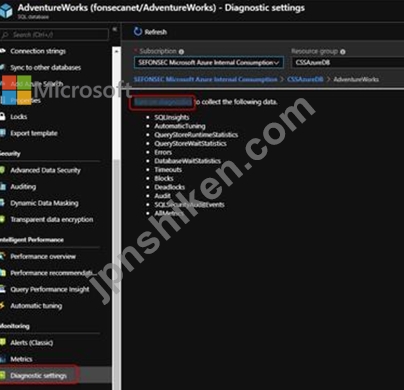Click the CSSAzureDB breadcrumb link
This screenshot has height=390, width=404.
click(x=305, y=79)
